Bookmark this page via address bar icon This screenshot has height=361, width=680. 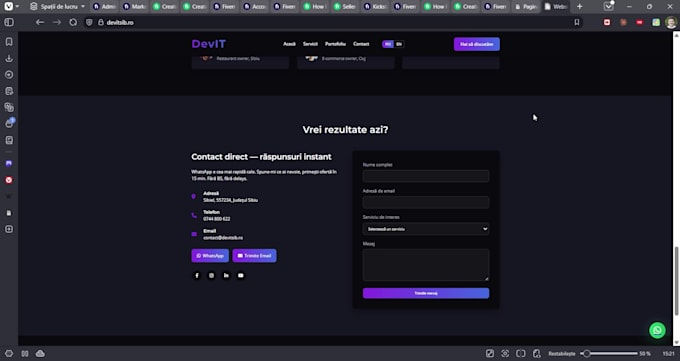tap(577, 22)
